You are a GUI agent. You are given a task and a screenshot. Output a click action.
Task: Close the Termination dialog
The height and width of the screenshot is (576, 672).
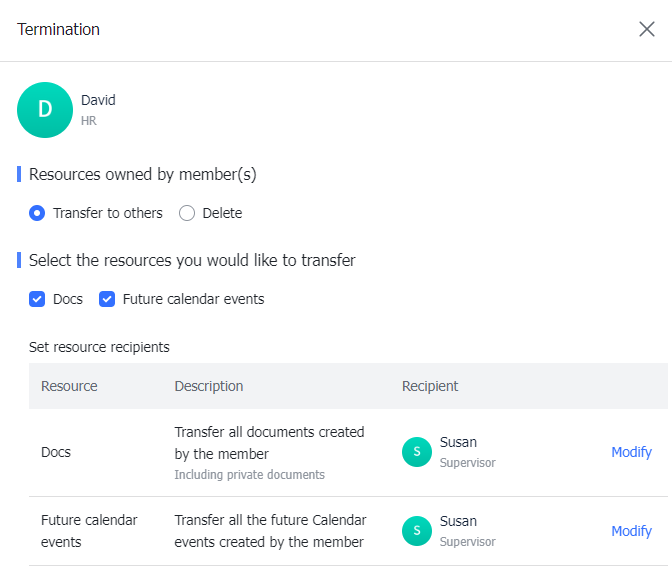click(647, 29)
